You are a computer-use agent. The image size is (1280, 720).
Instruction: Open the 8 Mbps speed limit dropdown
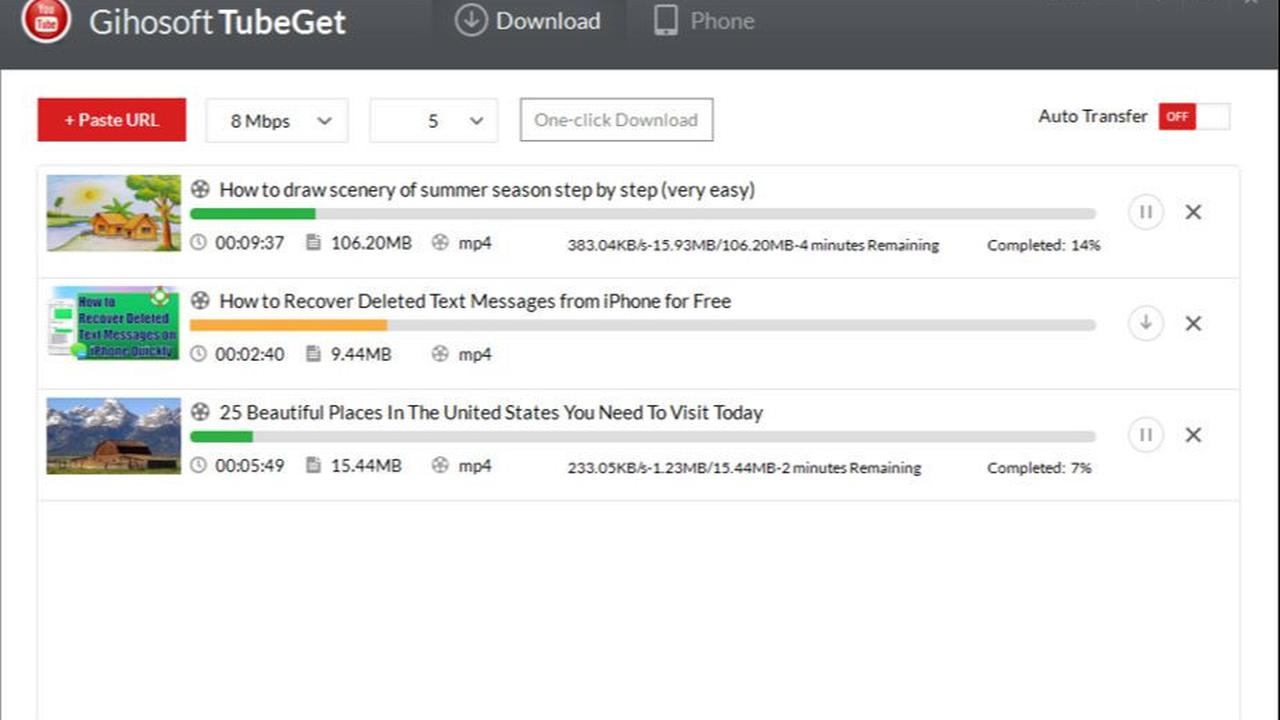point(277,121)
